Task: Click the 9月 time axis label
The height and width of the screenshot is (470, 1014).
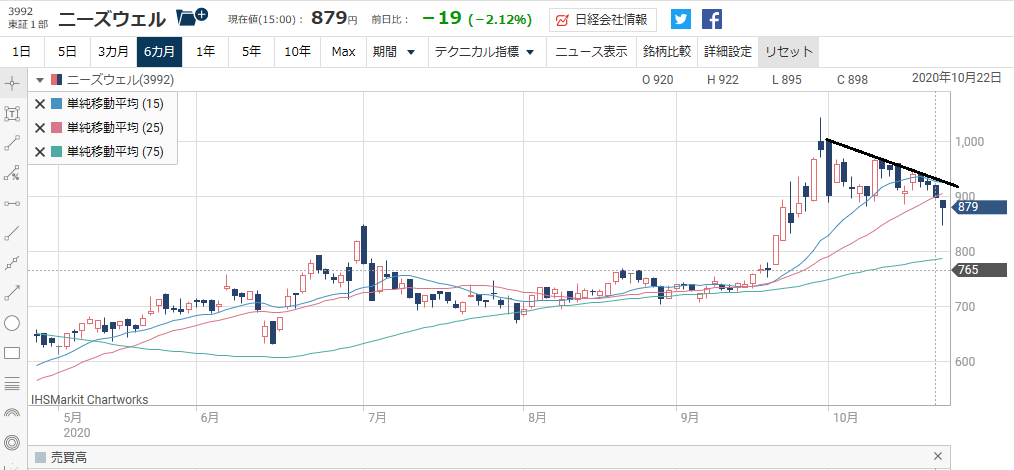Action: coord(689,418)
